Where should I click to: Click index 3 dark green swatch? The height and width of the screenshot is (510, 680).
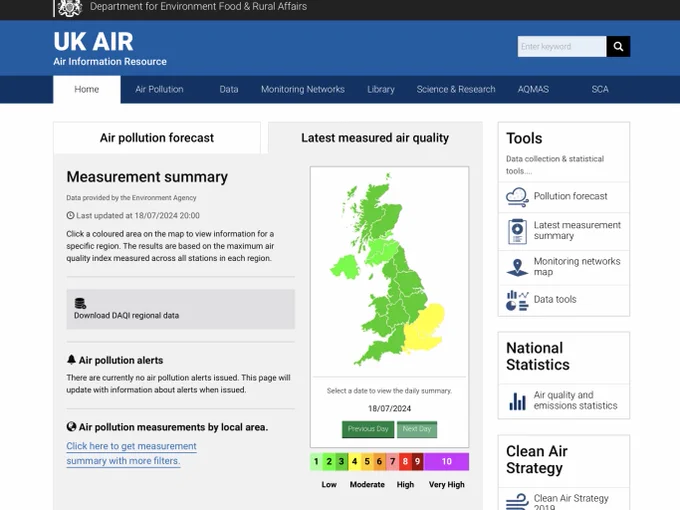point(341,461)
